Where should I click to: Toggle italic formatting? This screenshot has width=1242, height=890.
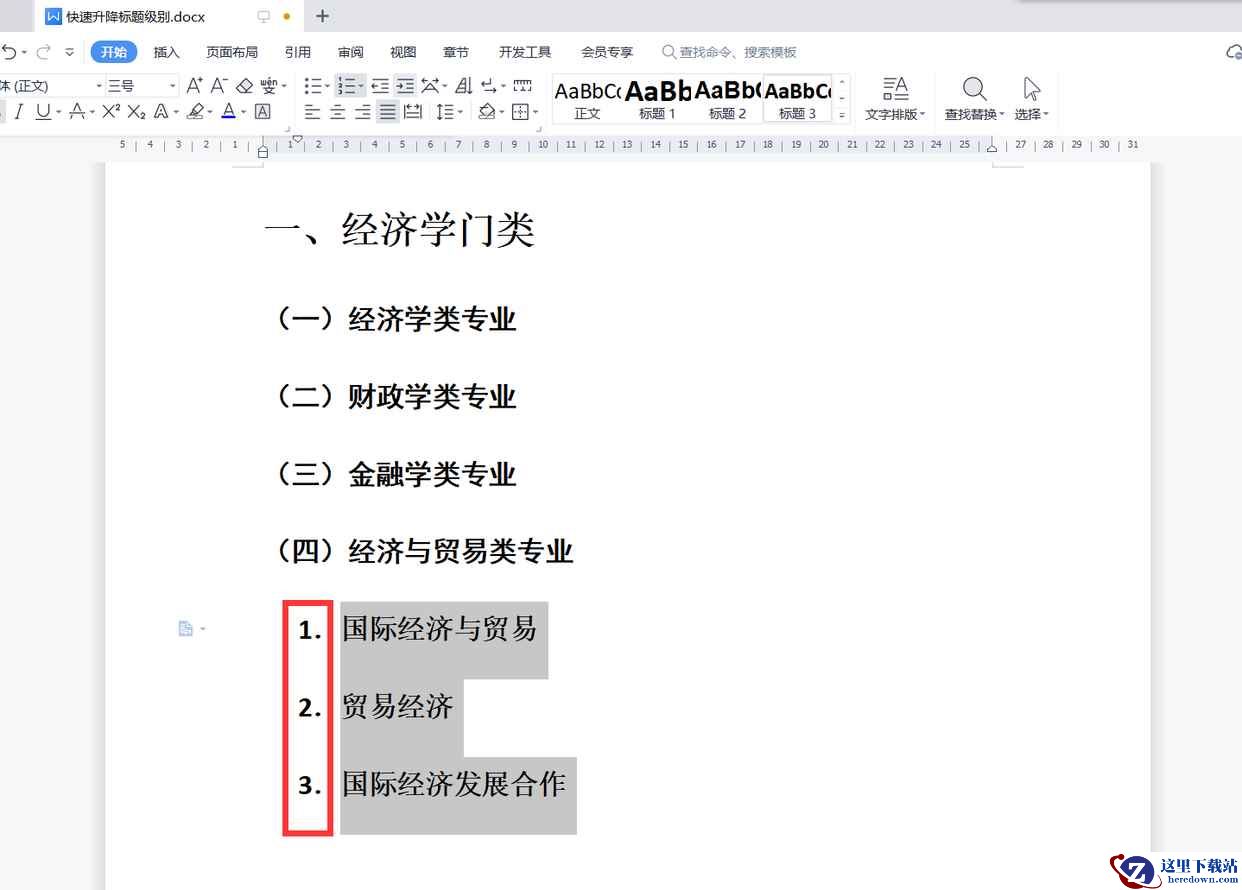pyautogui.click(x=18, y=112)
